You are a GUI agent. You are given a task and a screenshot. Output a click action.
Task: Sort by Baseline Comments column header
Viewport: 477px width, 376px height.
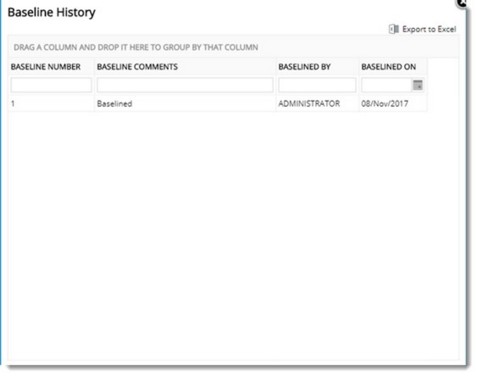137,67
